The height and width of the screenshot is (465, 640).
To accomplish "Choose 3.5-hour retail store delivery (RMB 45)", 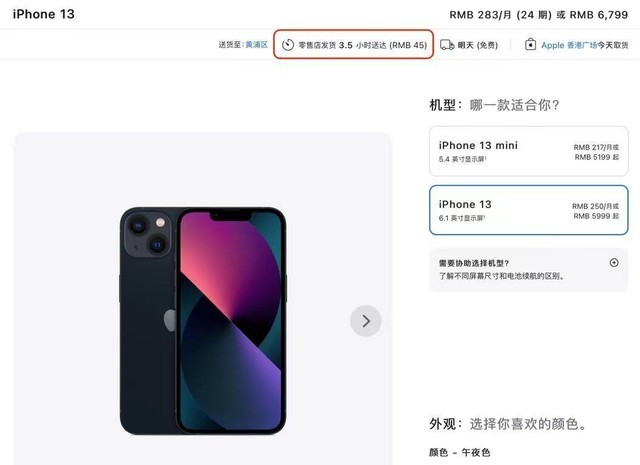I will click(x=353, y=44).
